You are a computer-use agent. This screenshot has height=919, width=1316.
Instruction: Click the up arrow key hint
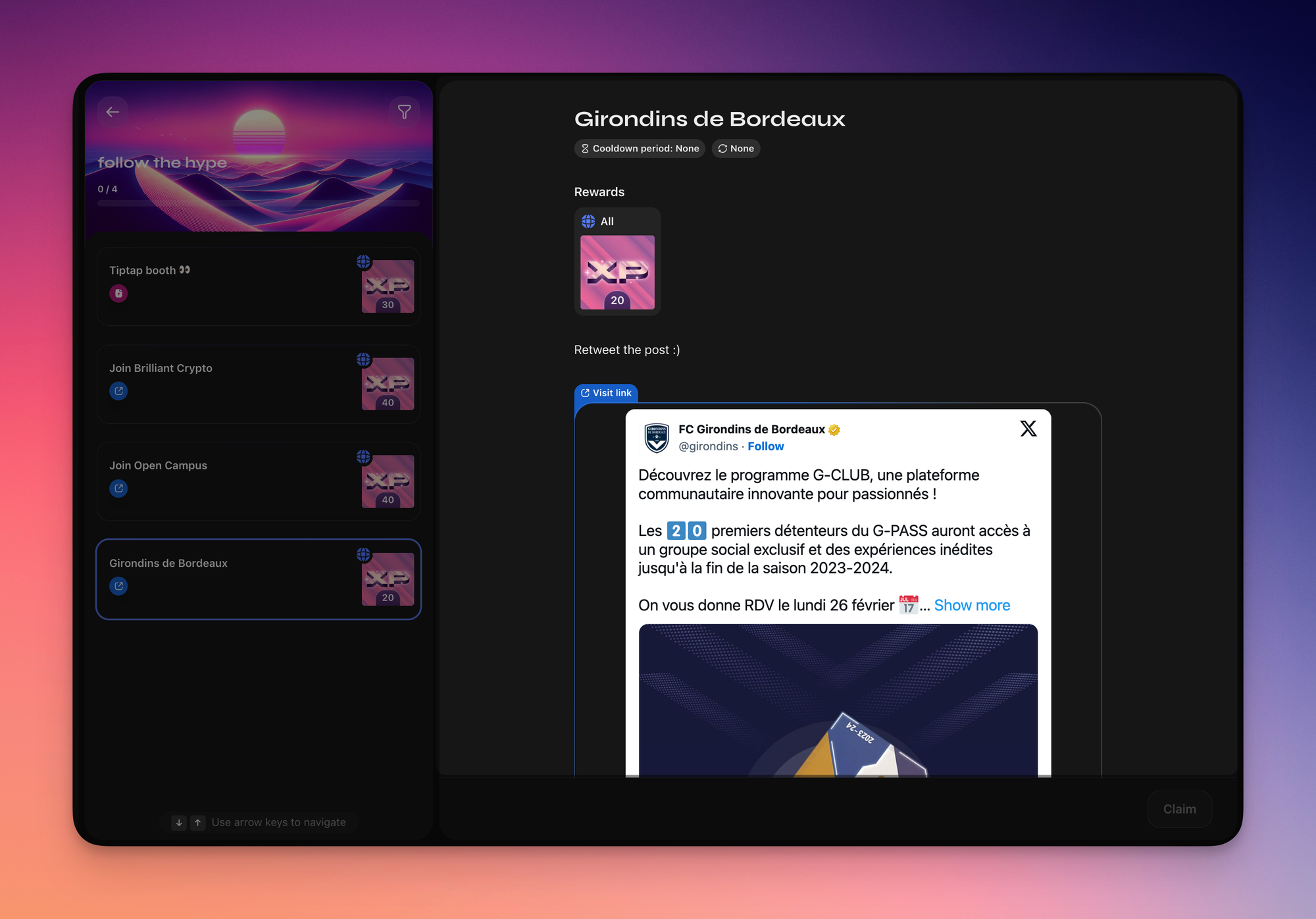click(x=197, y=822)
